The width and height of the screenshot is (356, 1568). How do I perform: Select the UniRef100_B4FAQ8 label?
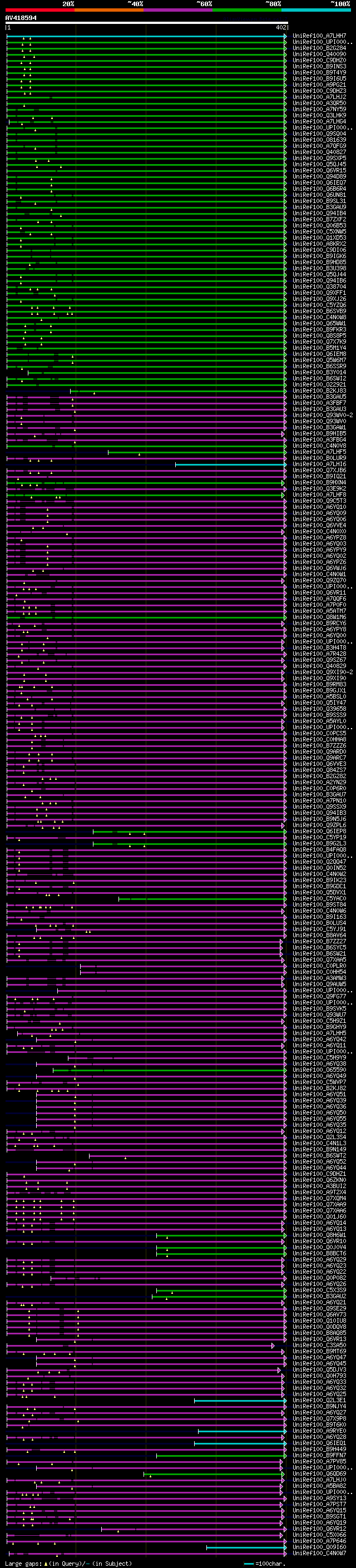pos(319,849)
